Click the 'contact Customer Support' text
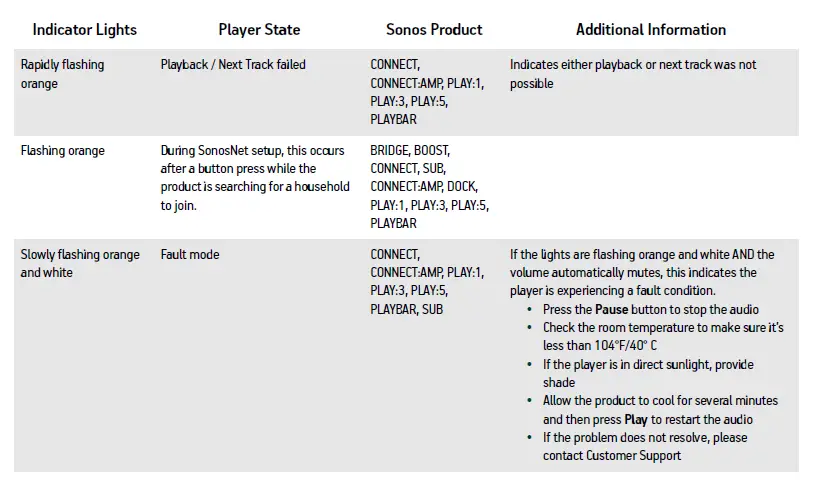Screen dimensions: 823x490 (x=611, y=456)
